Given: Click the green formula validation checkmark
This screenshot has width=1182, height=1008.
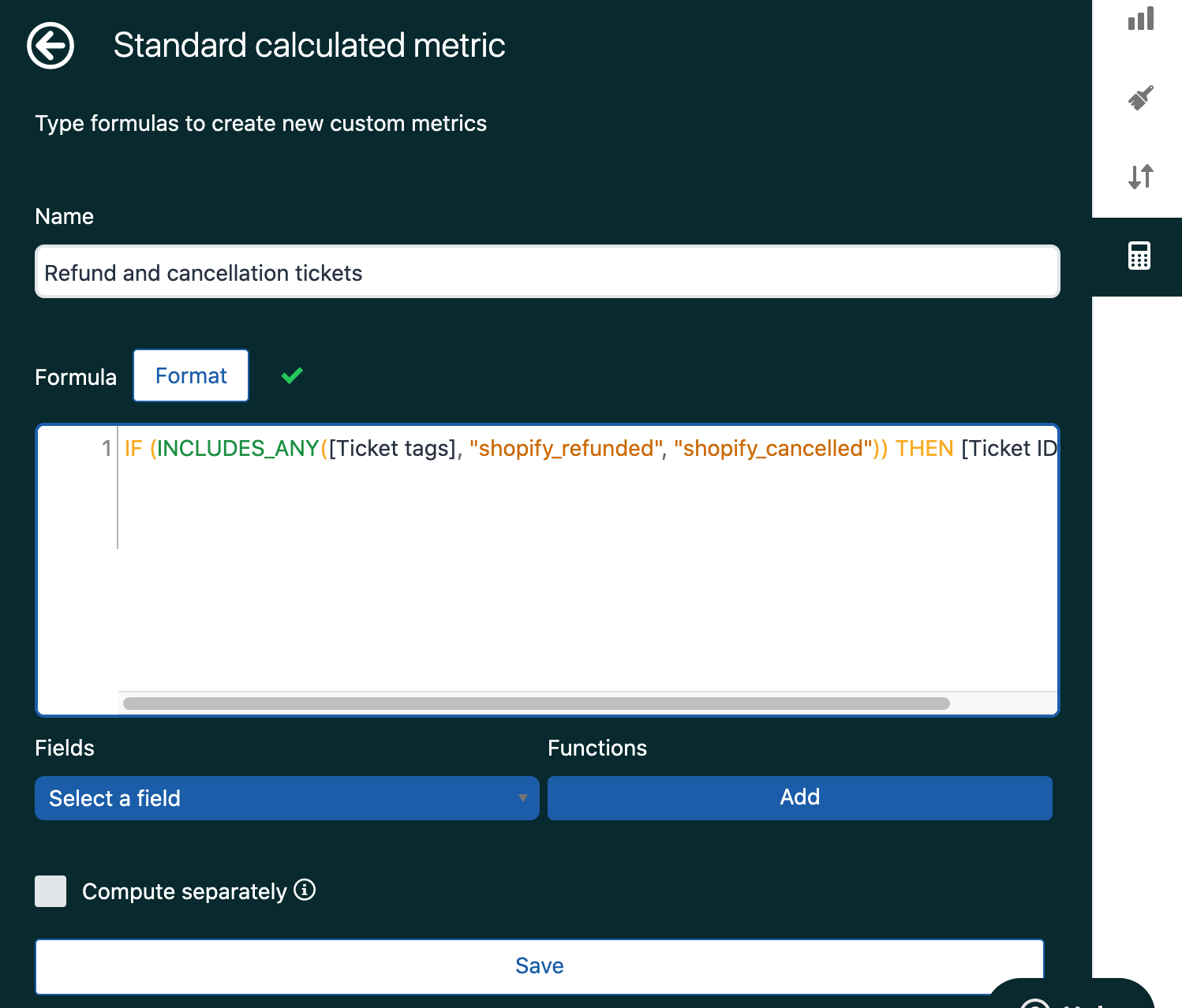Looking at the screenshot, I should click(x=292, y=375).
